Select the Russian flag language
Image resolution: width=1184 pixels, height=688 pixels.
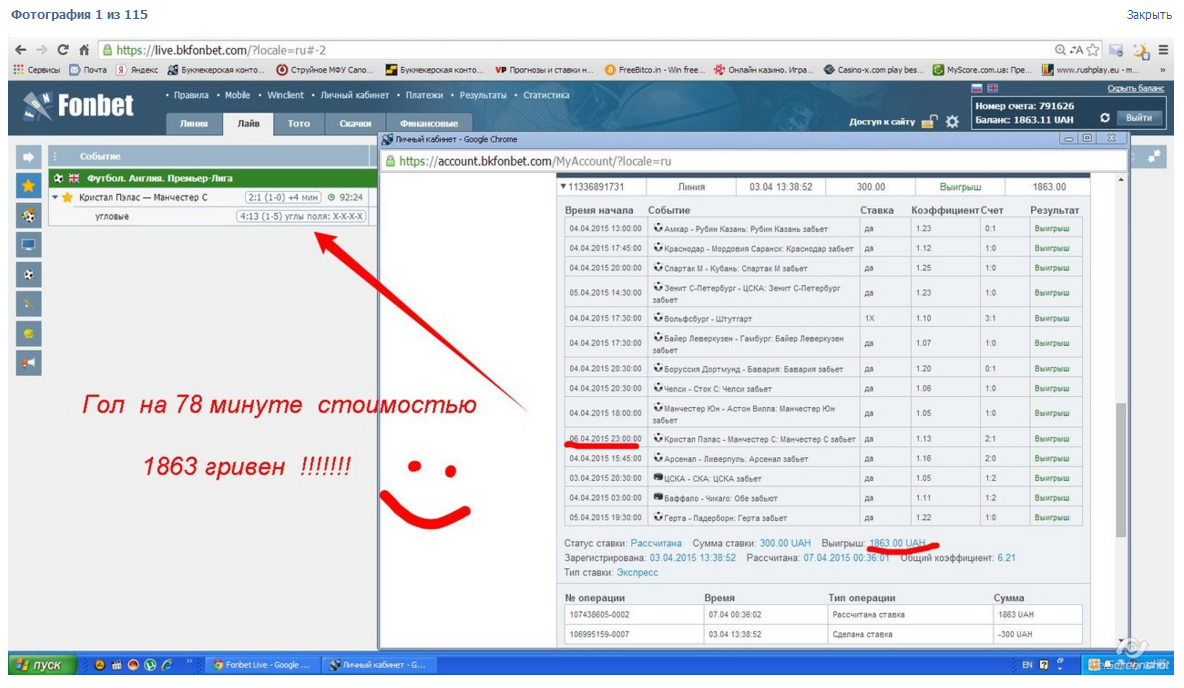[977, 88]
